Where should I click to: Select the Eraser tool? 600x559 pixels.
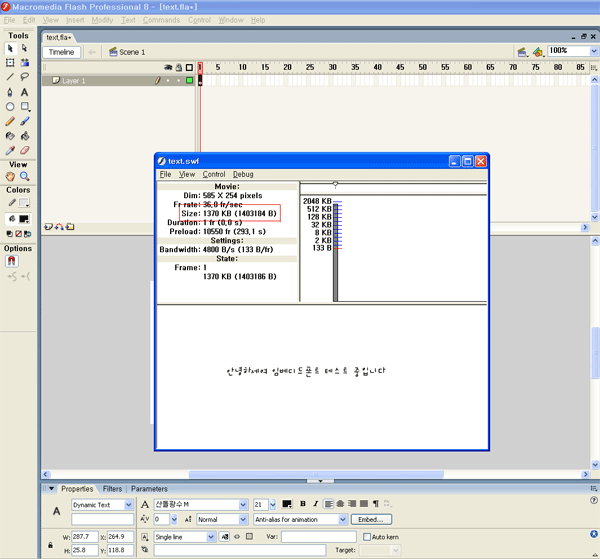[x=24, y=150]
